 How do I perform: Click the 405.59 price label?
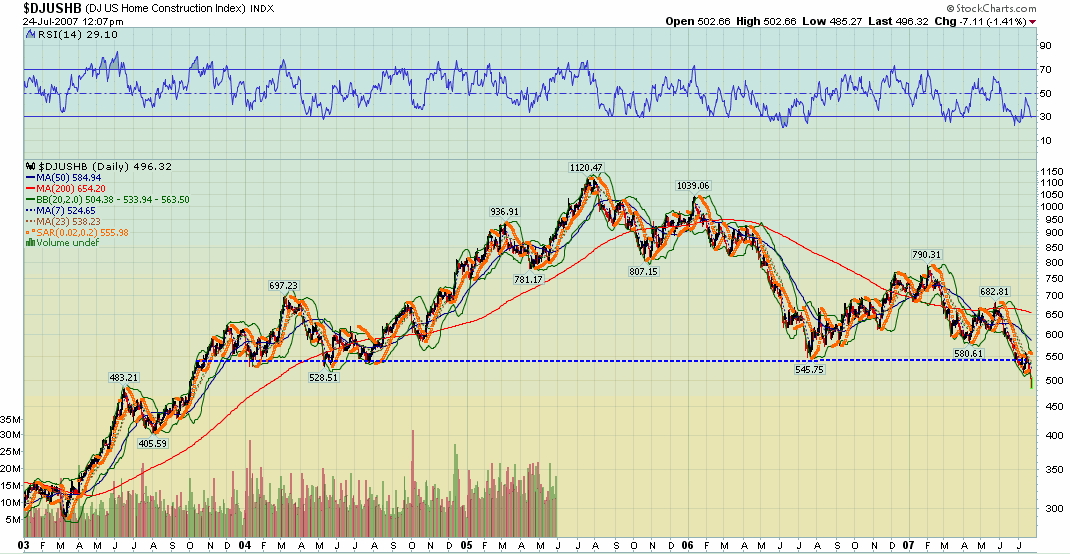153,443
